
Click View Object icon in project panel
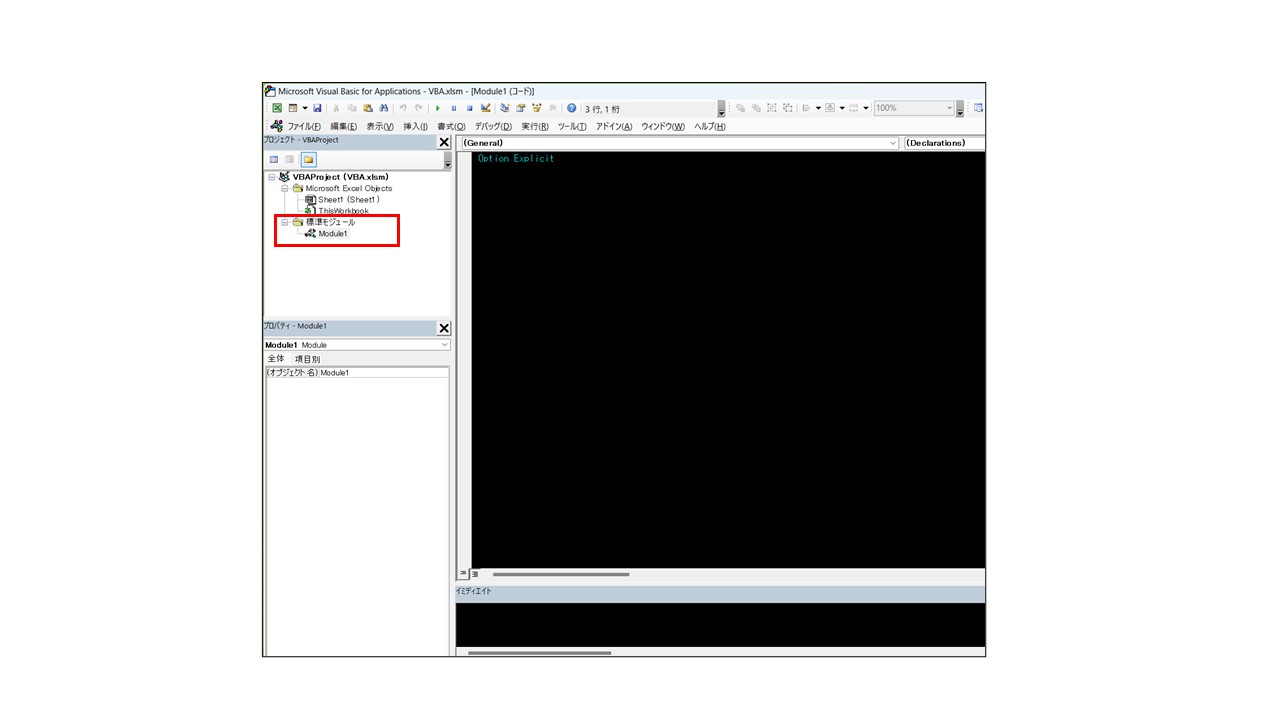[x=289, y=159]
